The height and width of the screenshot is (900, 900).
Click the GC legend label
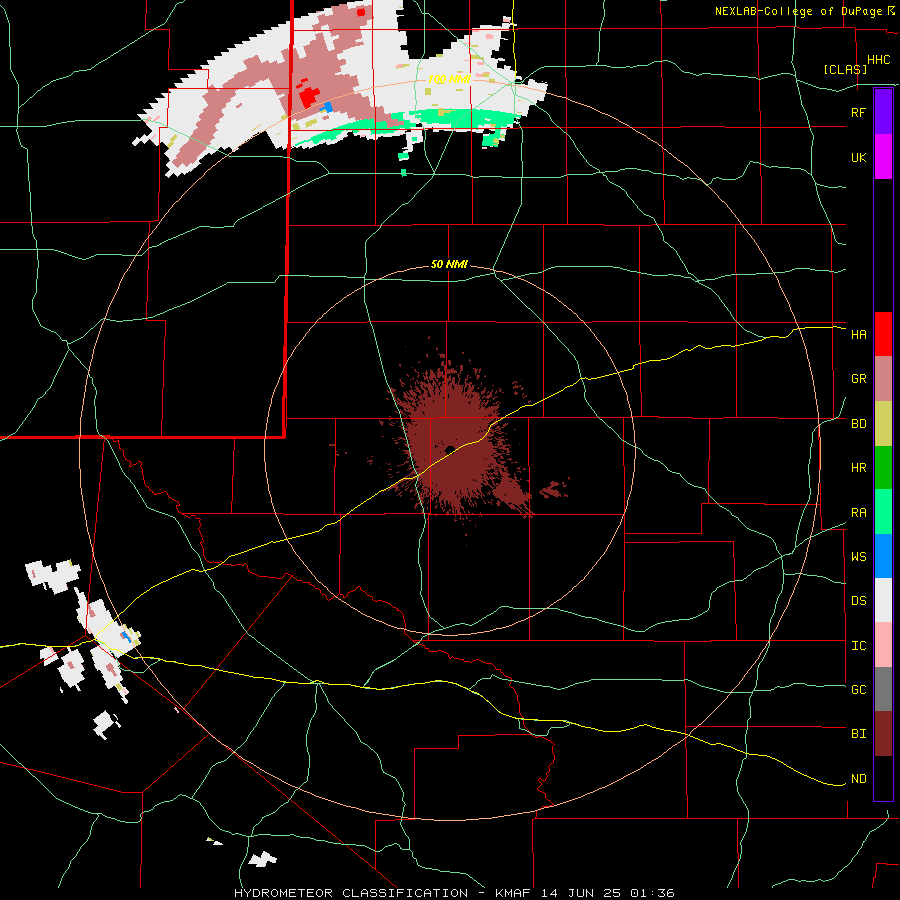pyautogui.click(x=858, y=690)
